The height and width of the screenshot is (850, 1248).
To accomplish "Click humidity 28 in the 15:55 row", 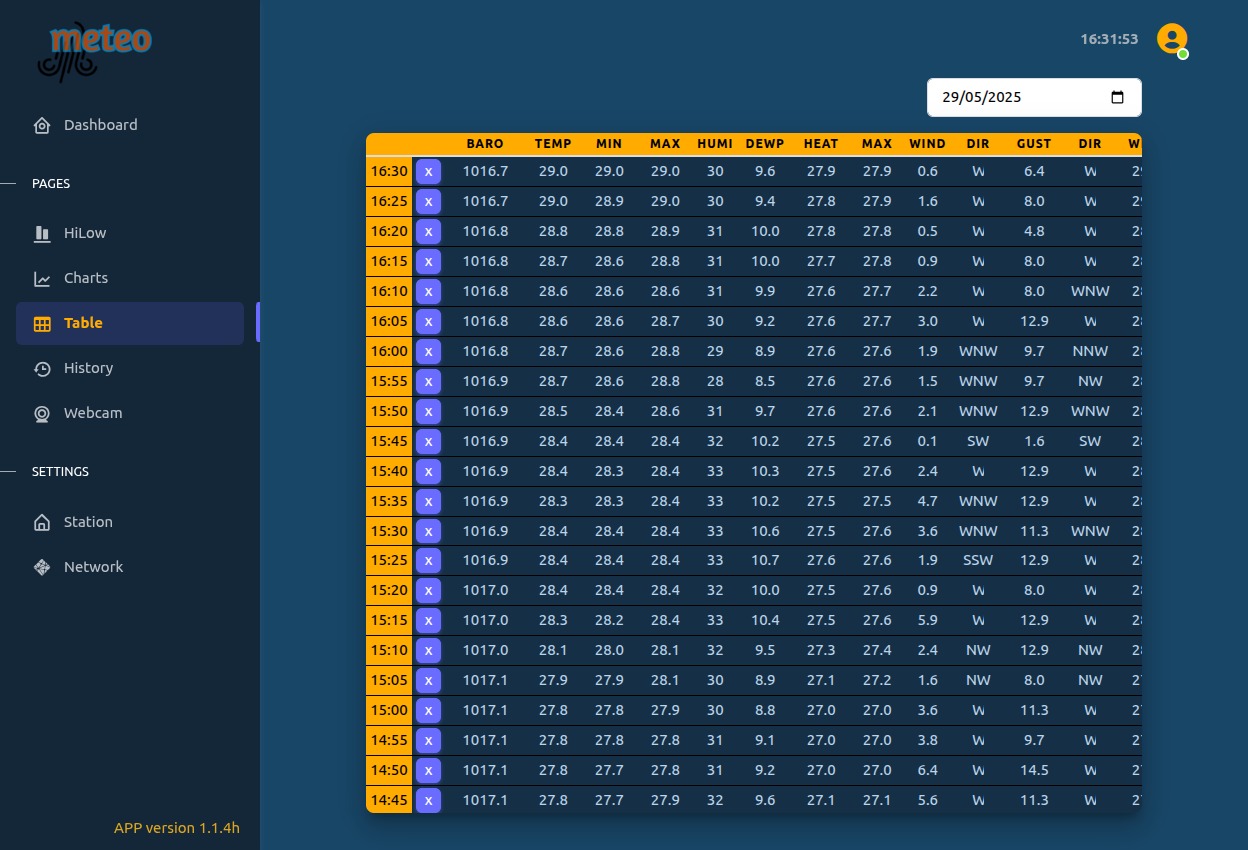I will 715,381.
